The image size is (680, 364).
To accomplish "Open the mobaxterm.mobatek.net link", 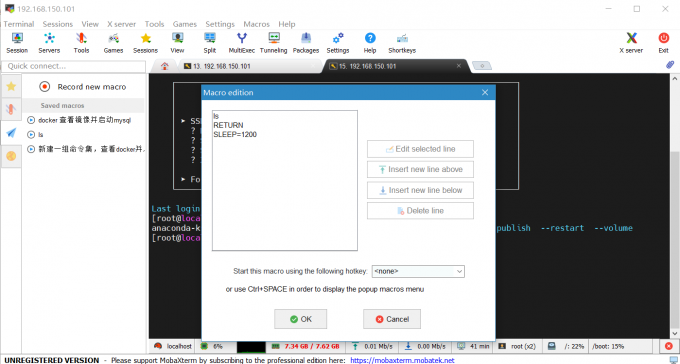I will click(x=402, y=360).
